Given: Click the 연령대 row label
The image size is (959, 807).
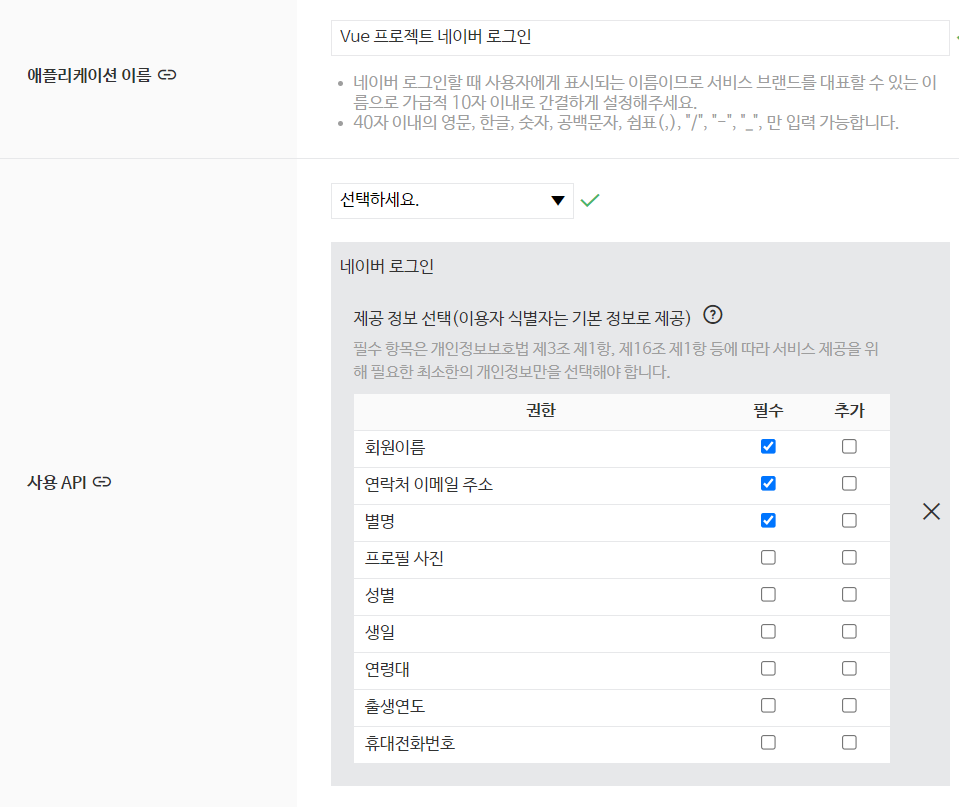Looking at the screenshot, I should point(387,669).
